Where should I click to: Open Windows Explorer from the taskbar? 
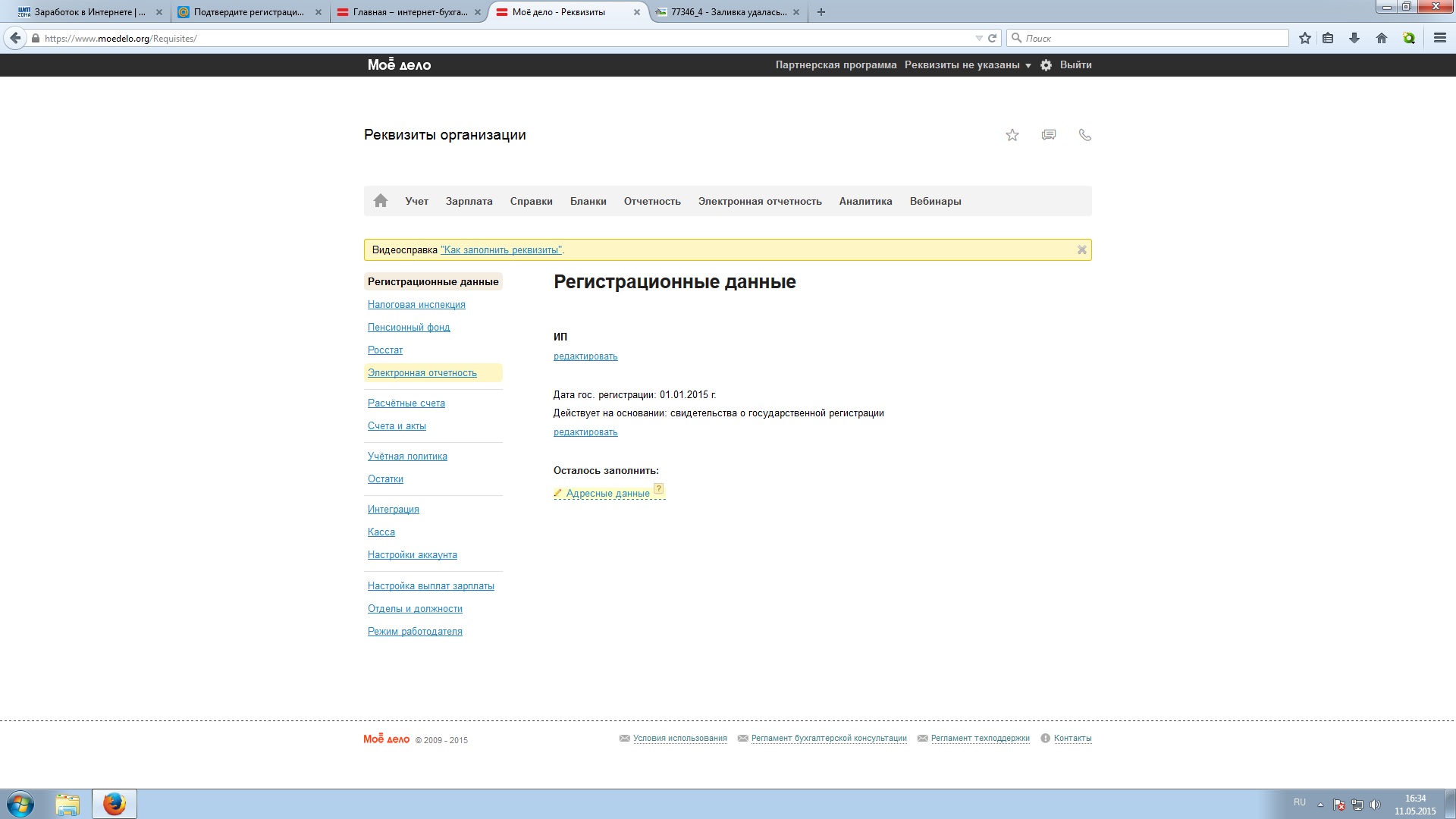point(67,804)
